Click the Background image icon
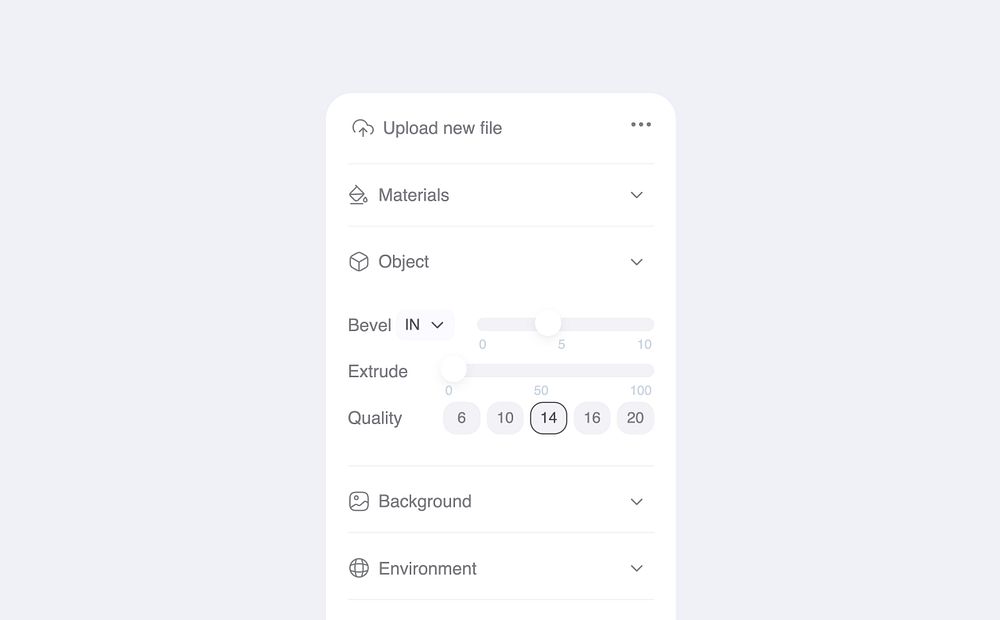This screenshot has height=620, width=1000. click(358, 502)
